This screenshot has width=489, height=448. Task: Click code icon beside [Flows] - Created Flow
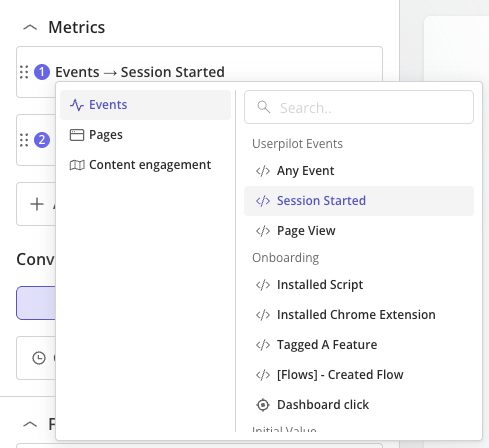click(x=263, y=375)
